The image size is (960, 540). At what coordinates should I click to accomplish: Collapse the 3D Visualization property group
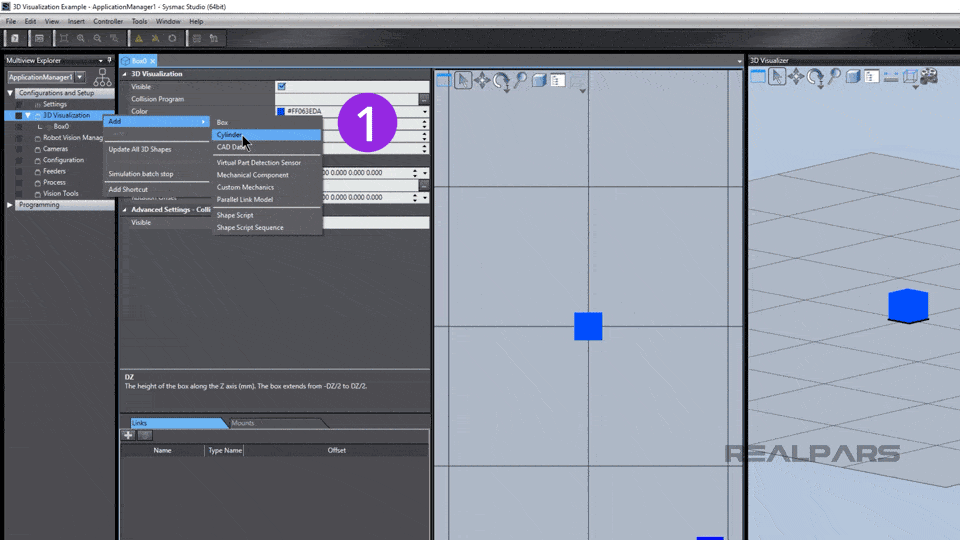point(125,73)
